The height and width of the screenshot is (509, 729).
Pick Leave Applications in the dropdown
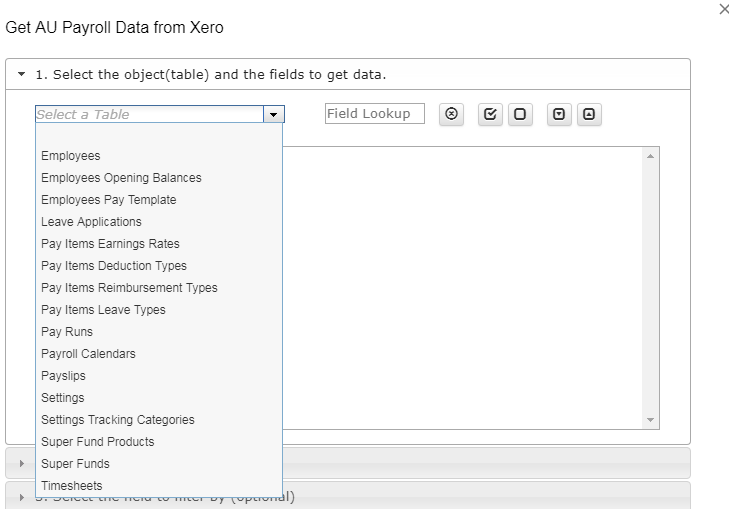tap(91, 222)
